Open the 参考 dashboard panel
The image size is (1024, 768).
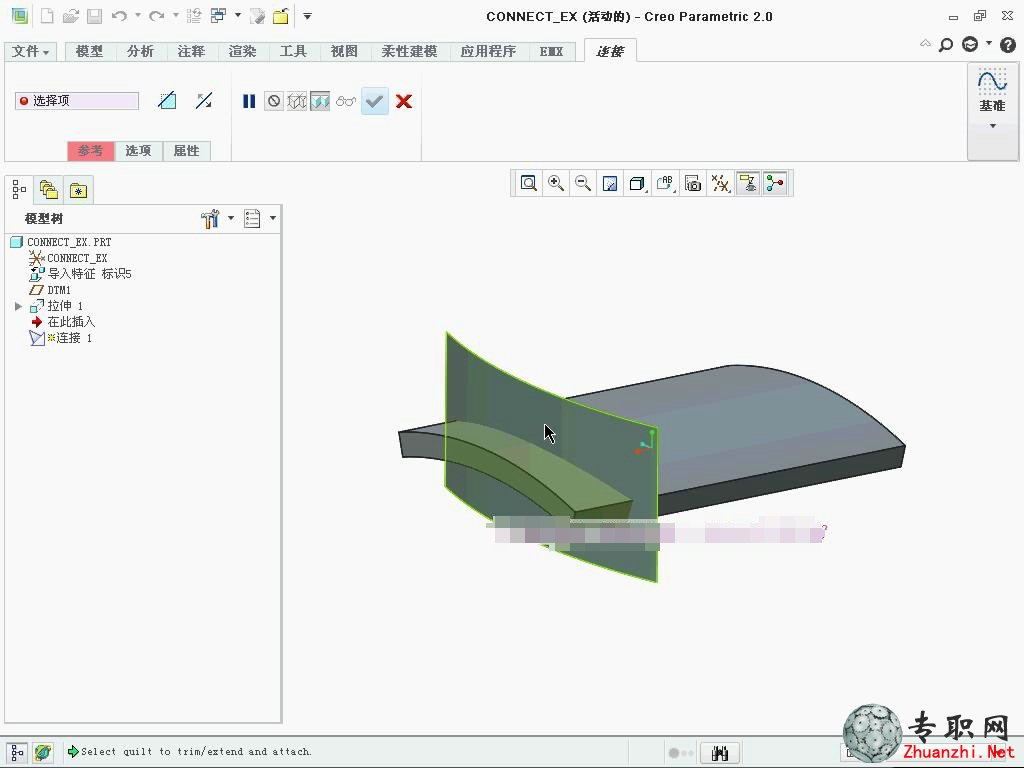(x=91, y=151)
